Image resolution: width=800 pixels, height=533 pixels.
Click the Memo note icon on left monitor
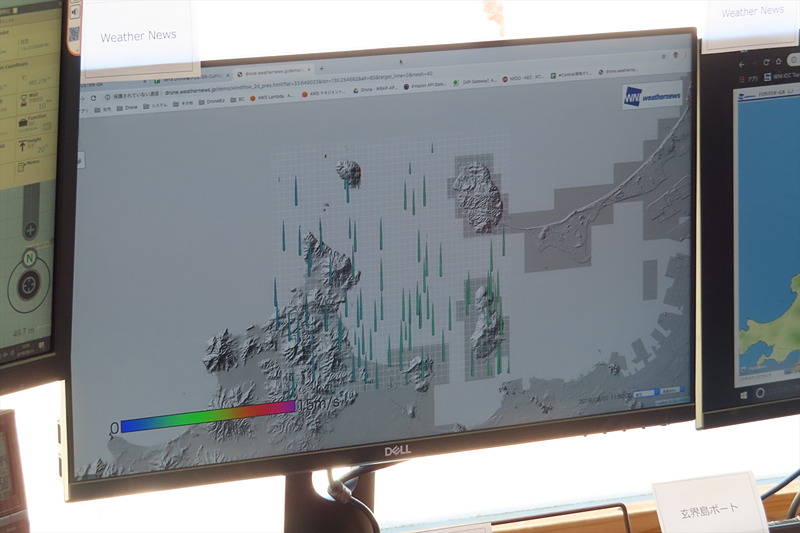click(22, 167)
